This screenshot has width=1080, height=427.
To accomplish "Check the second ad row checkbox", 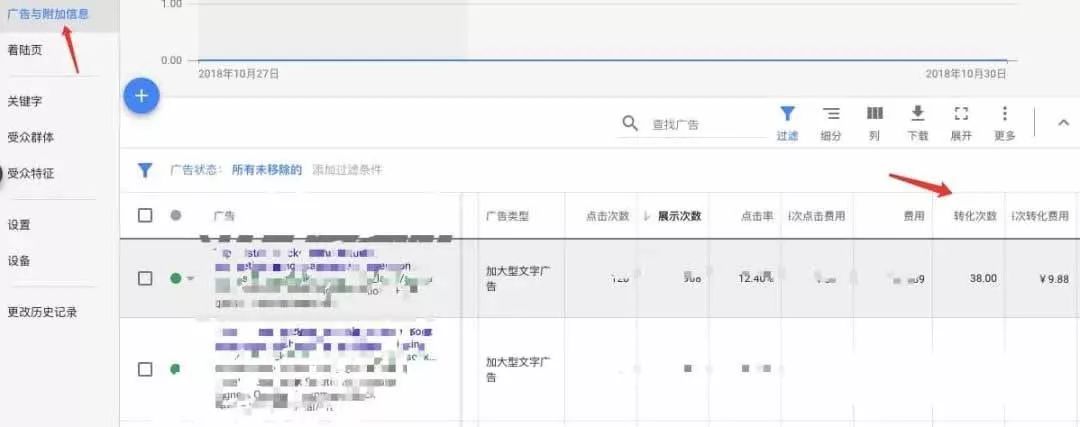I will (x=145, y=369).
